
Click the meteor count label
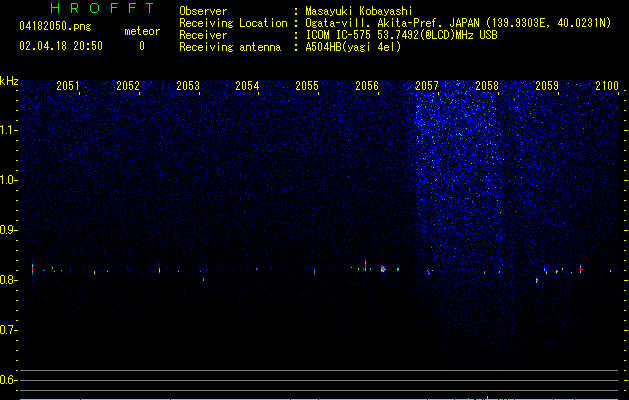(x=142, y=31)
